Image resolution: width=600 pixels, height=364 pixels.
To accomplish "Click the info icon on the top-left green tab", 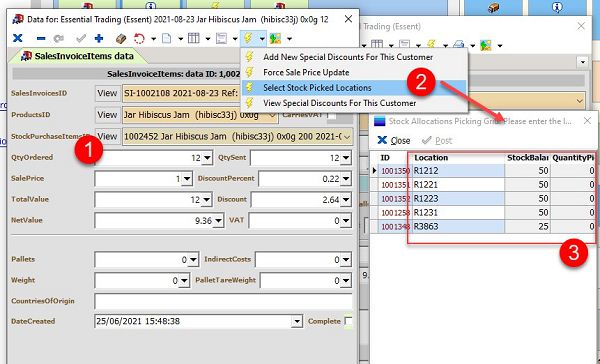I will coord(151,5).
